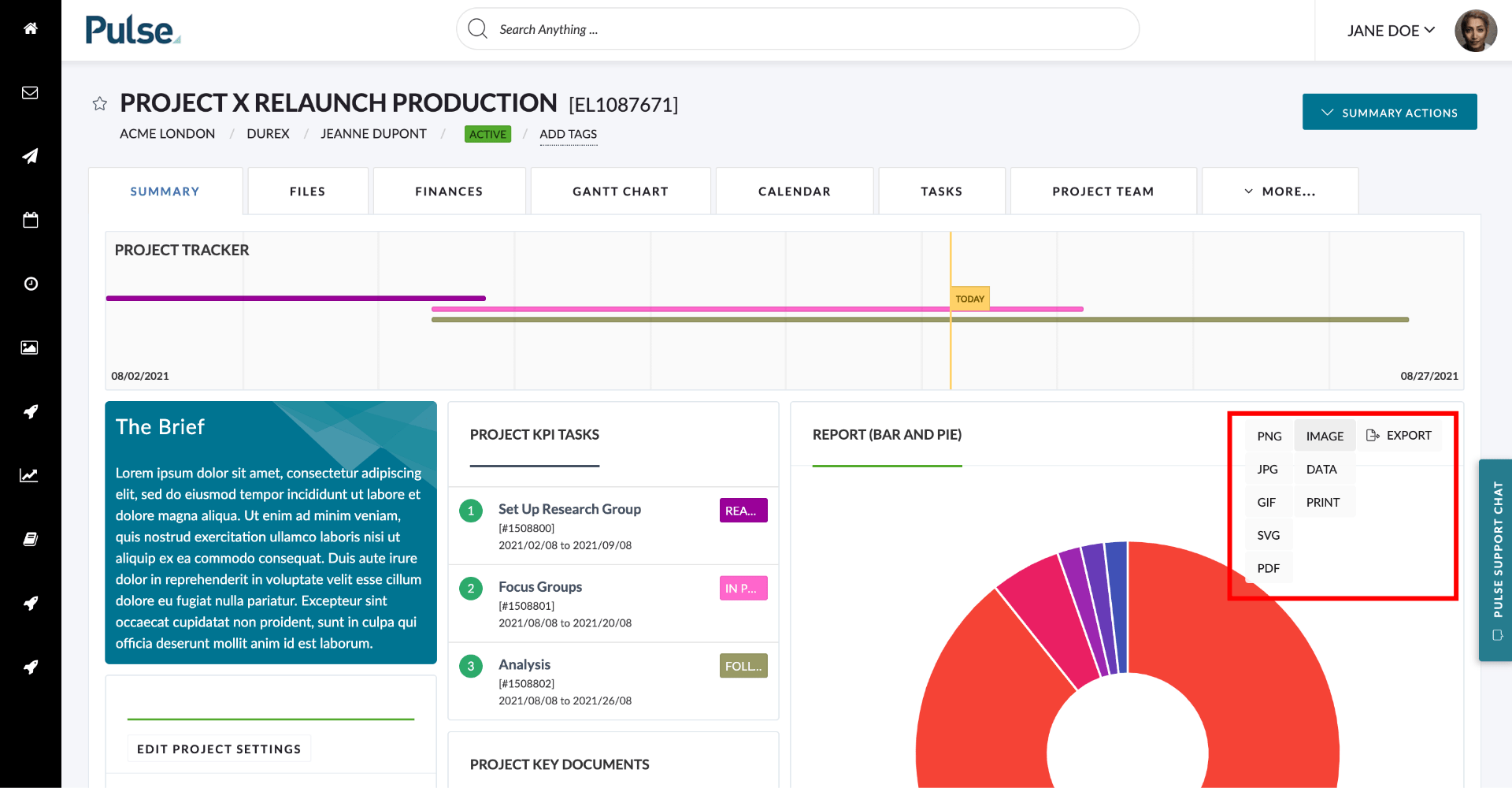Open the Project Team tab

[1103, 191]
